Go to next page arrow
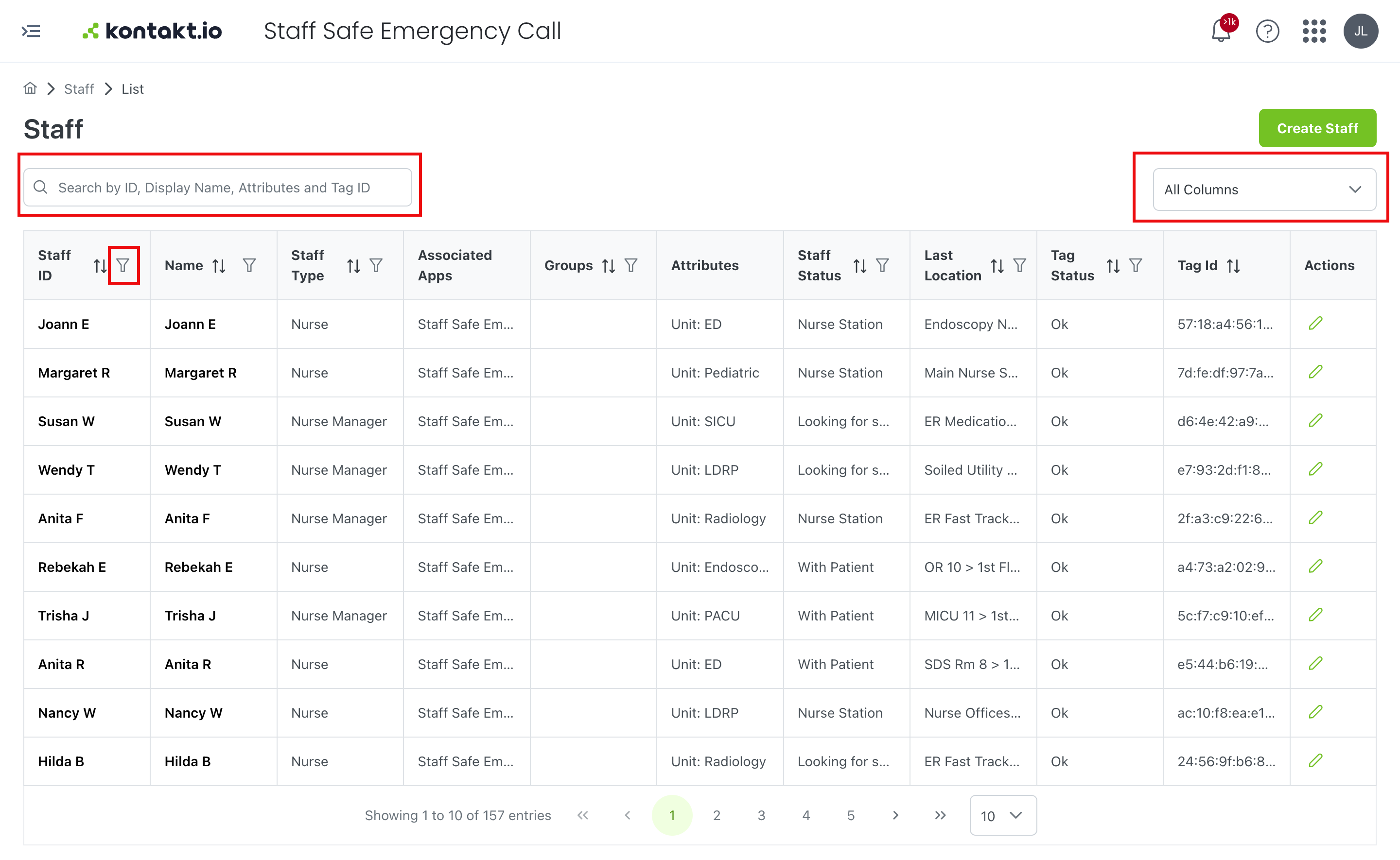1400x860 pixels. coord(895,816)
